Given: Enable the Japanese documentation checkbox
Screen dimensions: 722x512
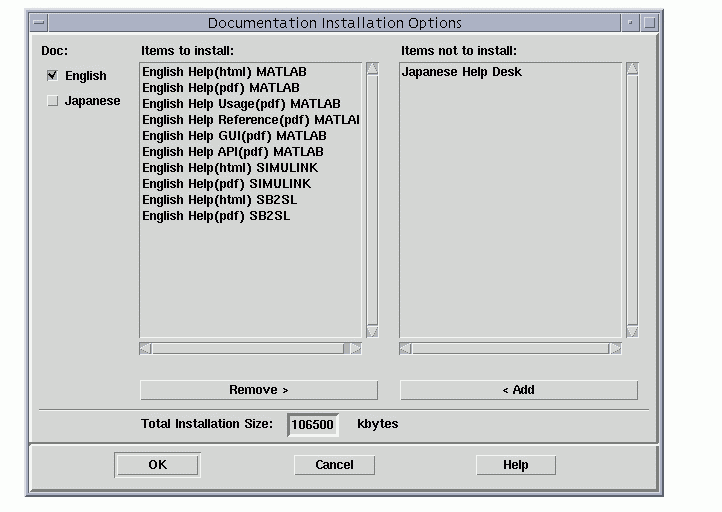Looking at the screenshot, I should pyautogui.click(x=52, y=101).
